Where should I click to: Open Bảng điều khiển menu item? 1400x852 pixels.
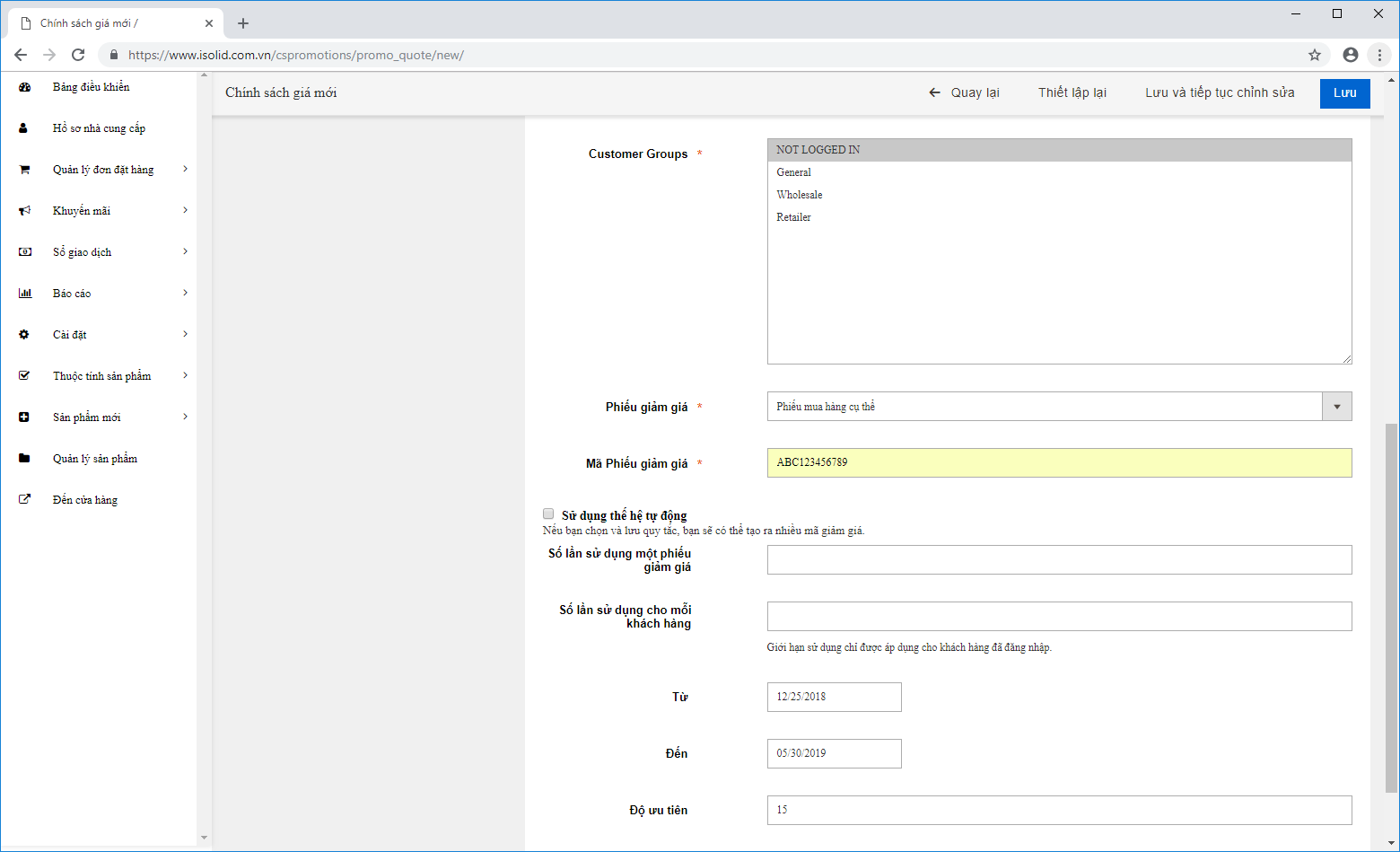(x=91, y=87)
